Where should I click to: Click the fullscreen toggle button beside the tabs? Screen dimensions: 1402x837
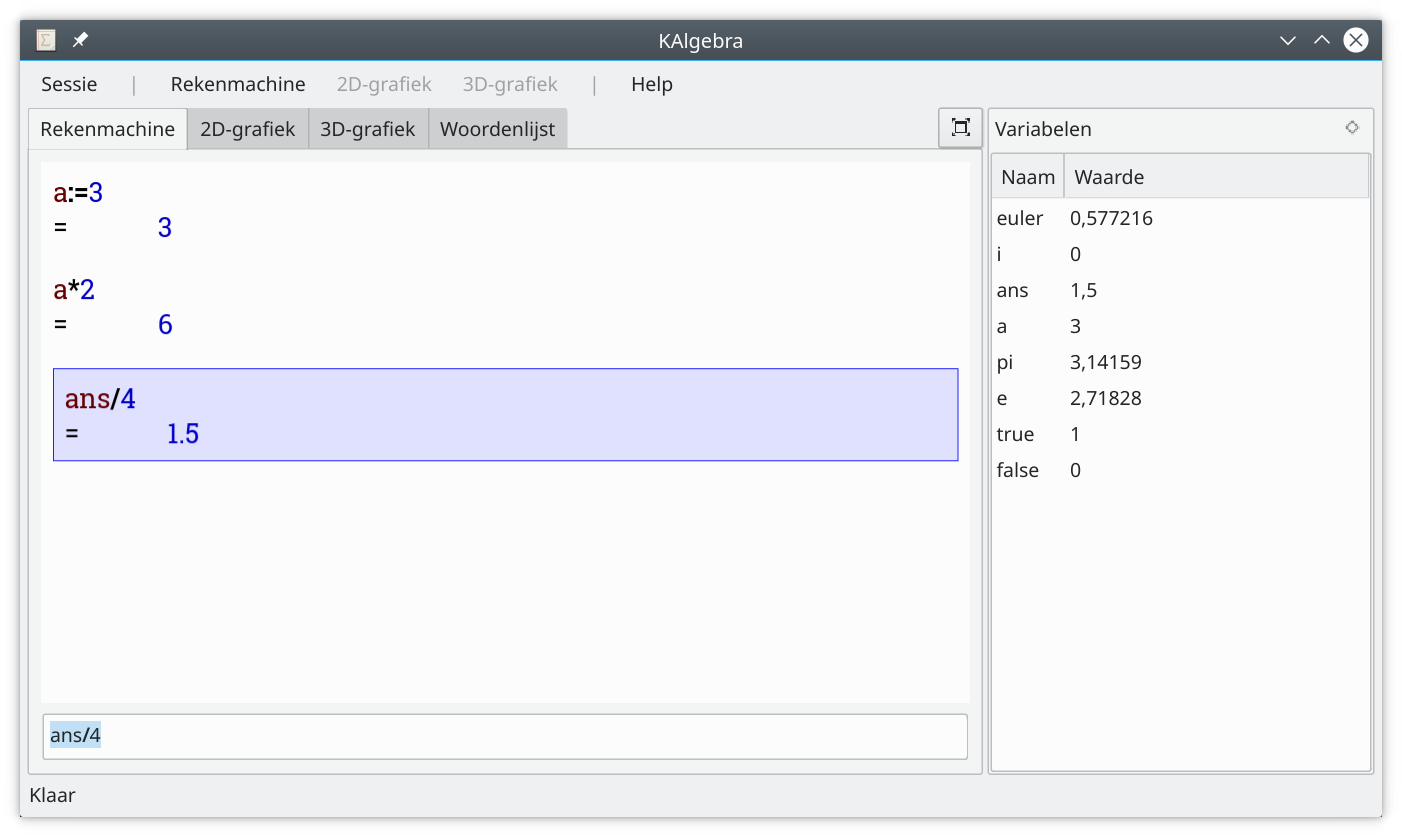coord(960,127)
